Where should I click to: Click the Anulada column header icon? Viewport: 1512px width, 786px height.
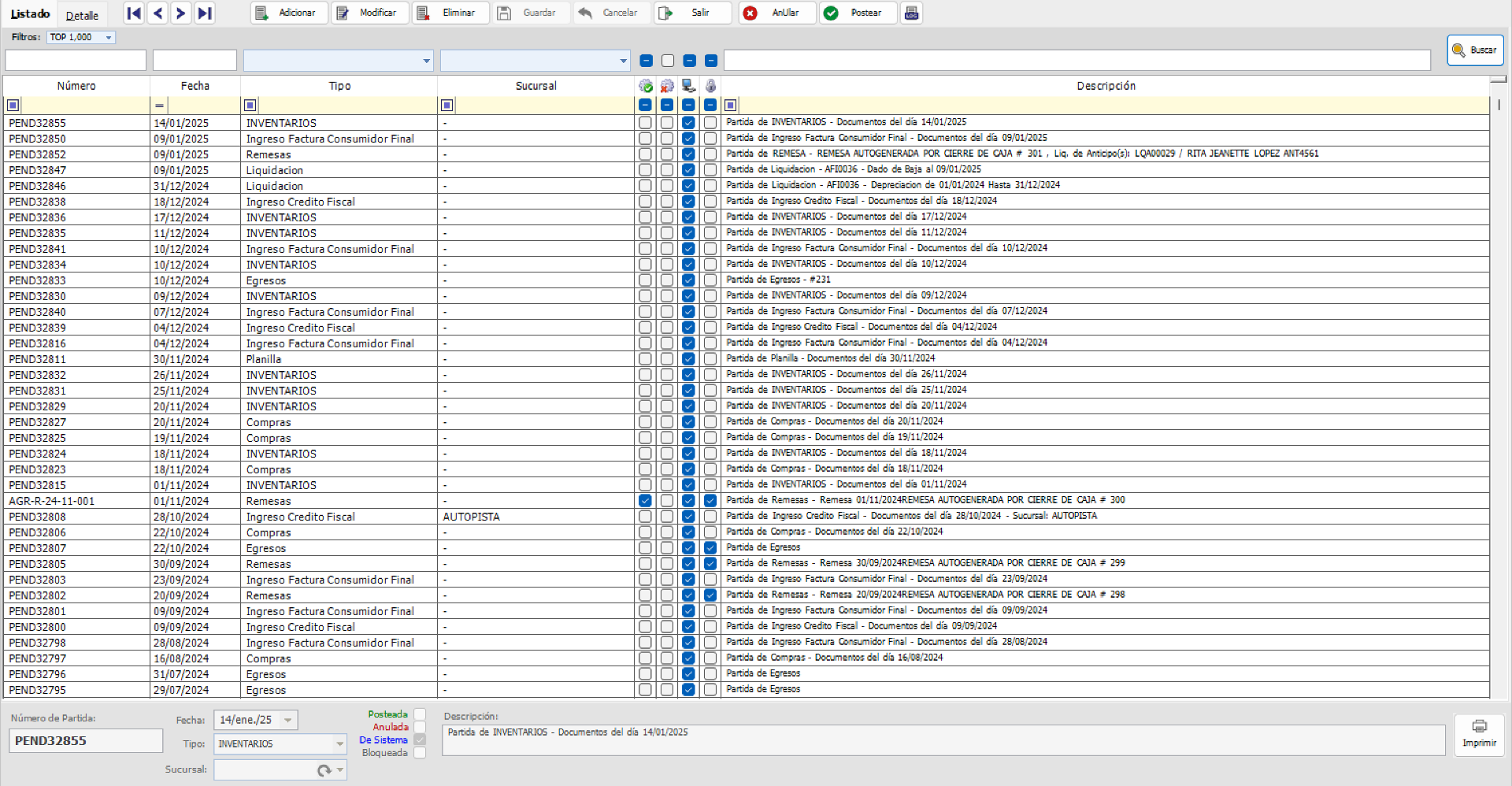tap(667, 86)
